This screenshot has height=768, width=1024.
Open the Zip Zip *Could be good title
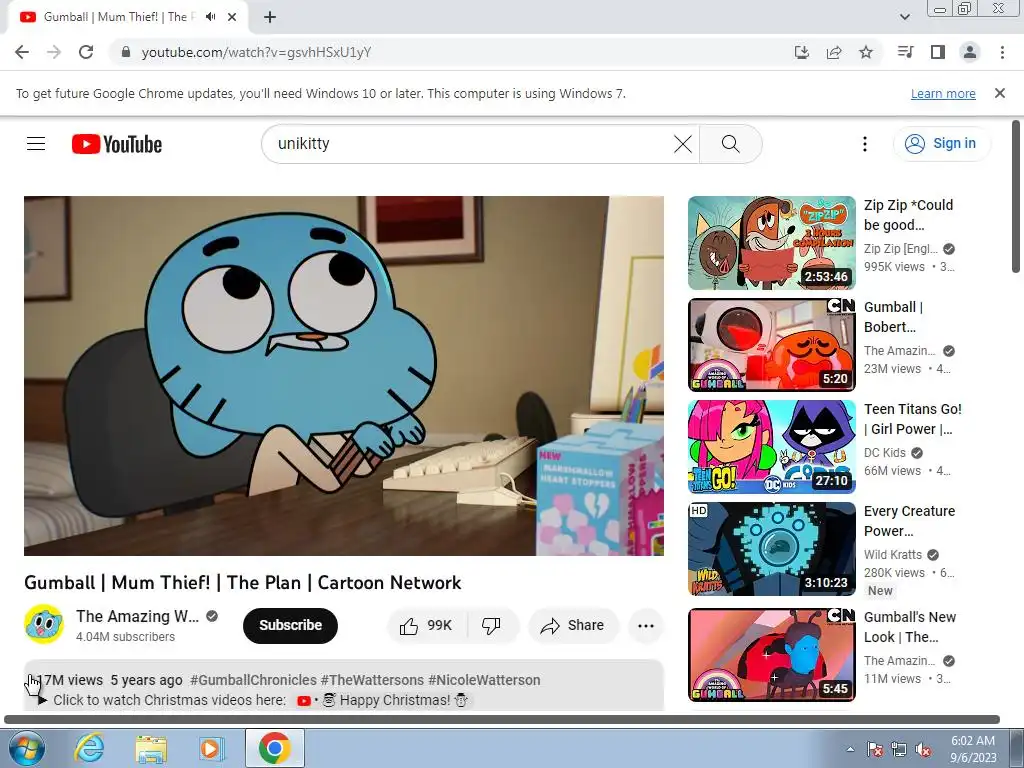coord(908,215)
